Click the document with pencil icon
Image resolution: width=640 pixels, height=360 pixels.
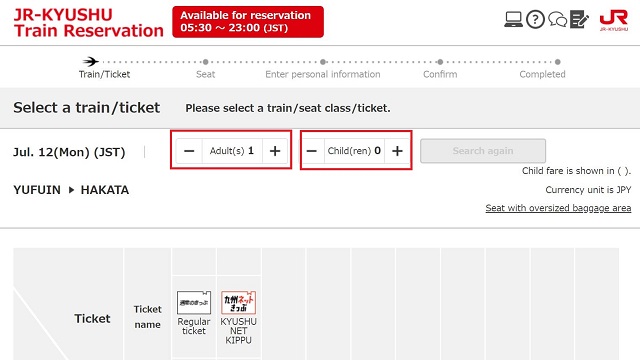[x=580, y=19]
